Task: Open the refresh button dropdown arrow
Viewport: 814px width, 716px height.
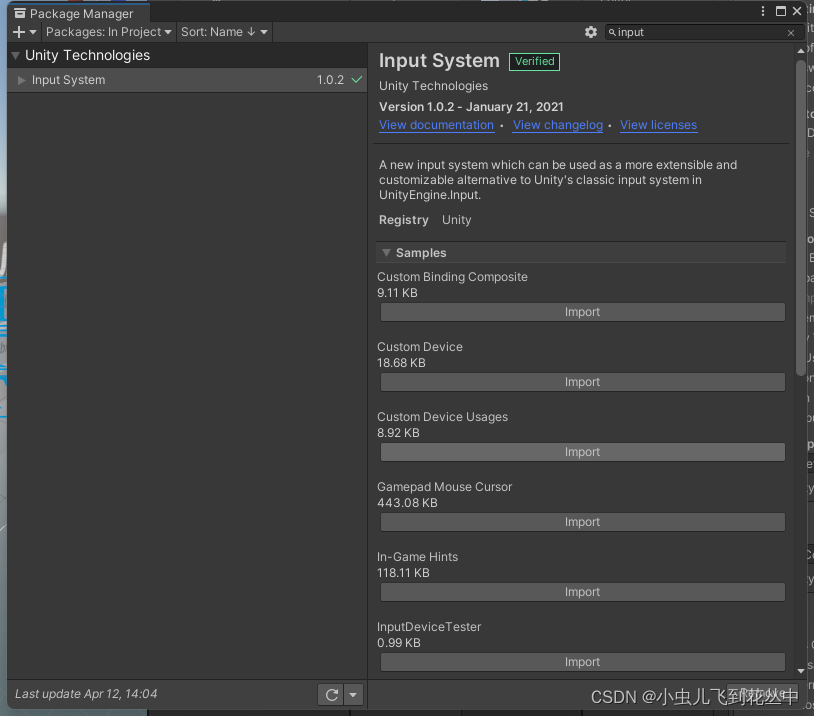Action: pos(352,694)
